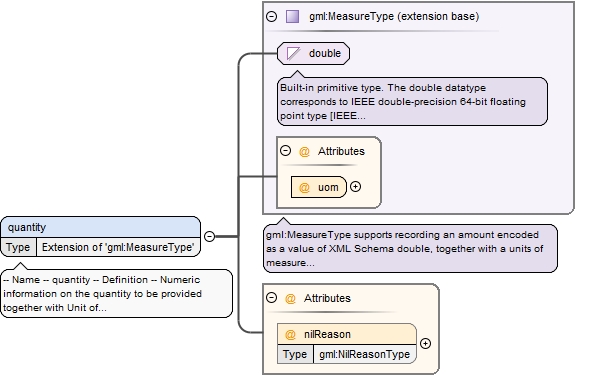Viewport: 592px width, 376px height.
Task: Collapse the gml:MeasureType extension base box
Action: 271,16
